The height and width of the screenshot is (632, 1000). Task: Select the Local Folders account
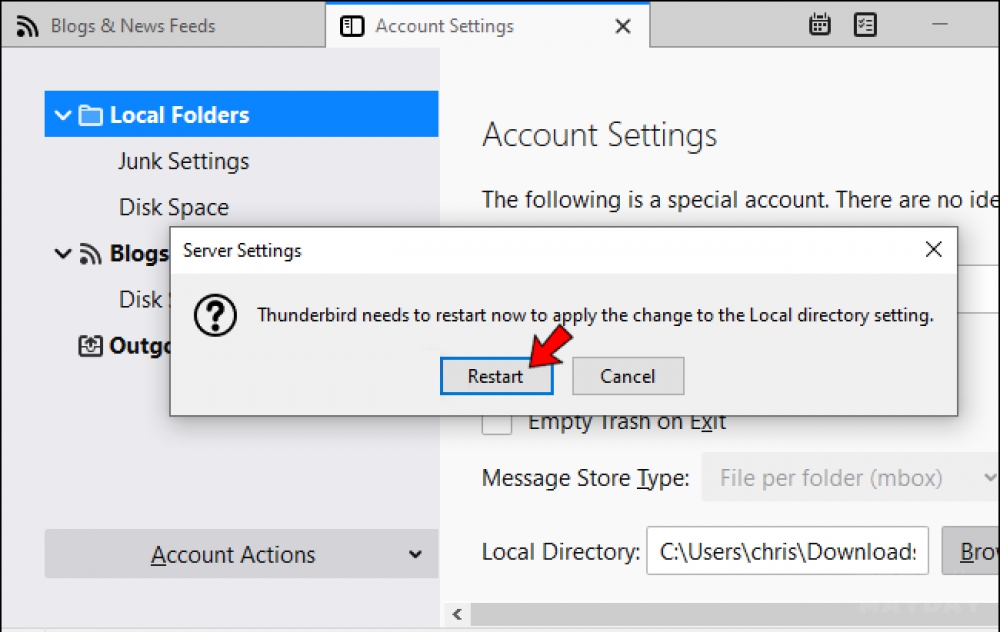[241, 114]
